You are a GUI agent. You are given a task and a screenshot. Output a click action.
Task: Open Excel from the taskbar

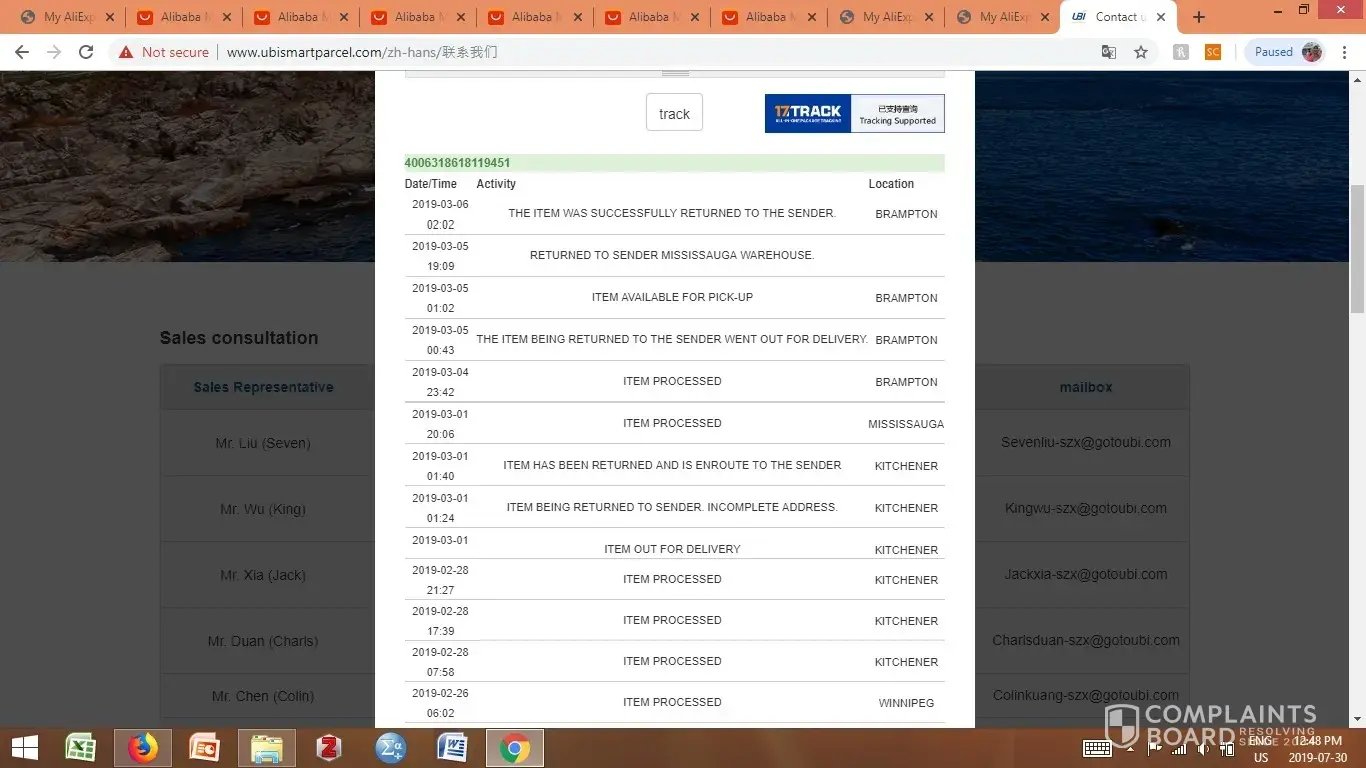[81, 748]
